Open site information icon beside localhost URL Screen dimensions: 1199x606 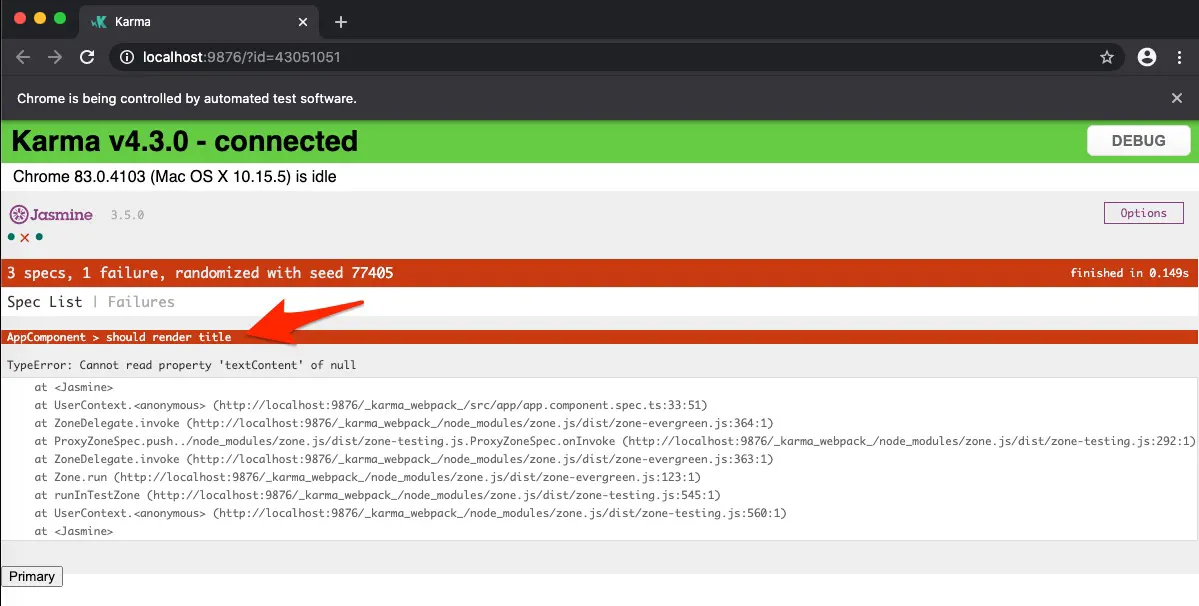tap(127, 57)
